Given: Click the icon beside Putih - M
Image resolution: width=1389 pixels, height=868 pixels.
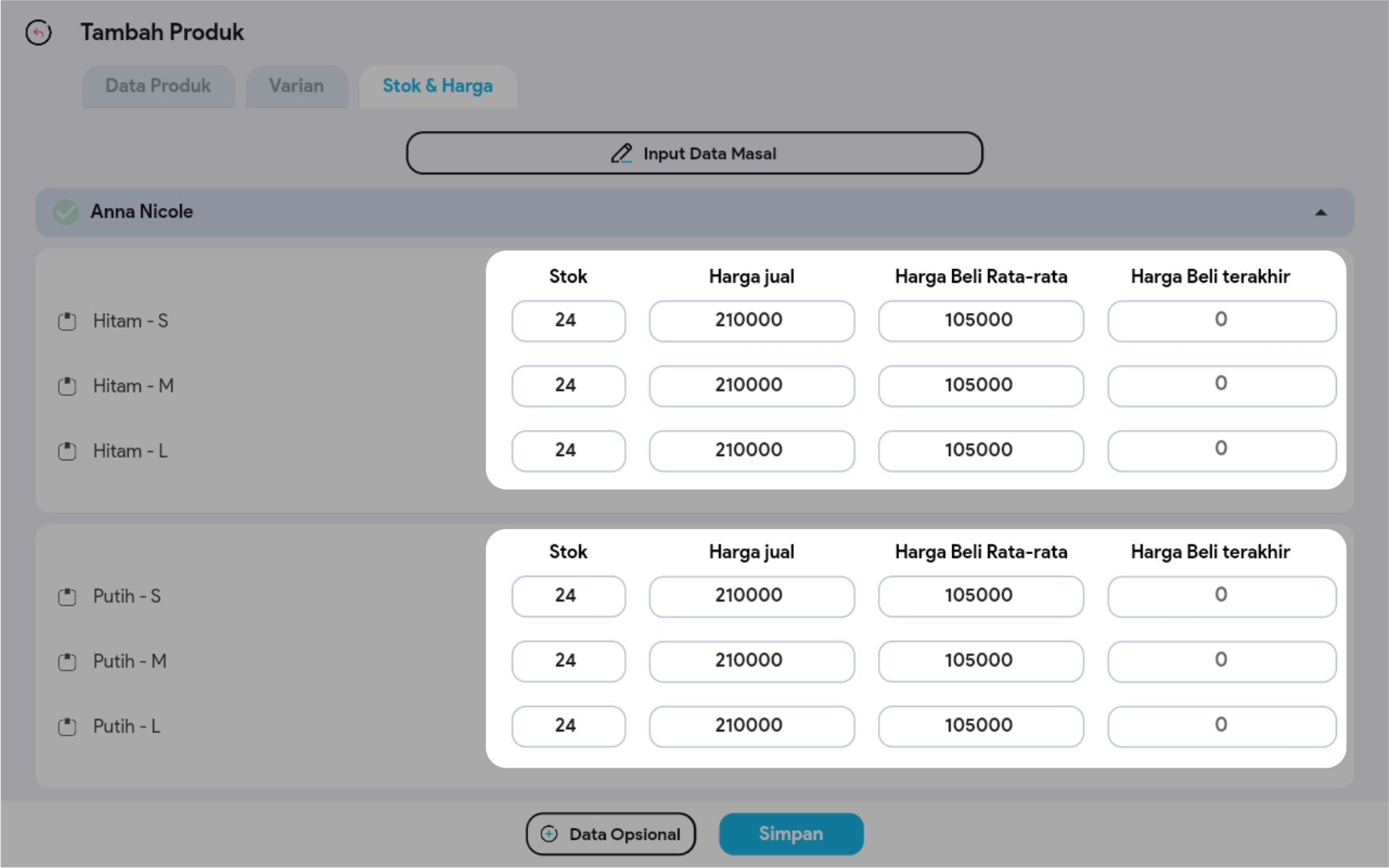Looking at the screenshot, I should (x=67, y=662).
